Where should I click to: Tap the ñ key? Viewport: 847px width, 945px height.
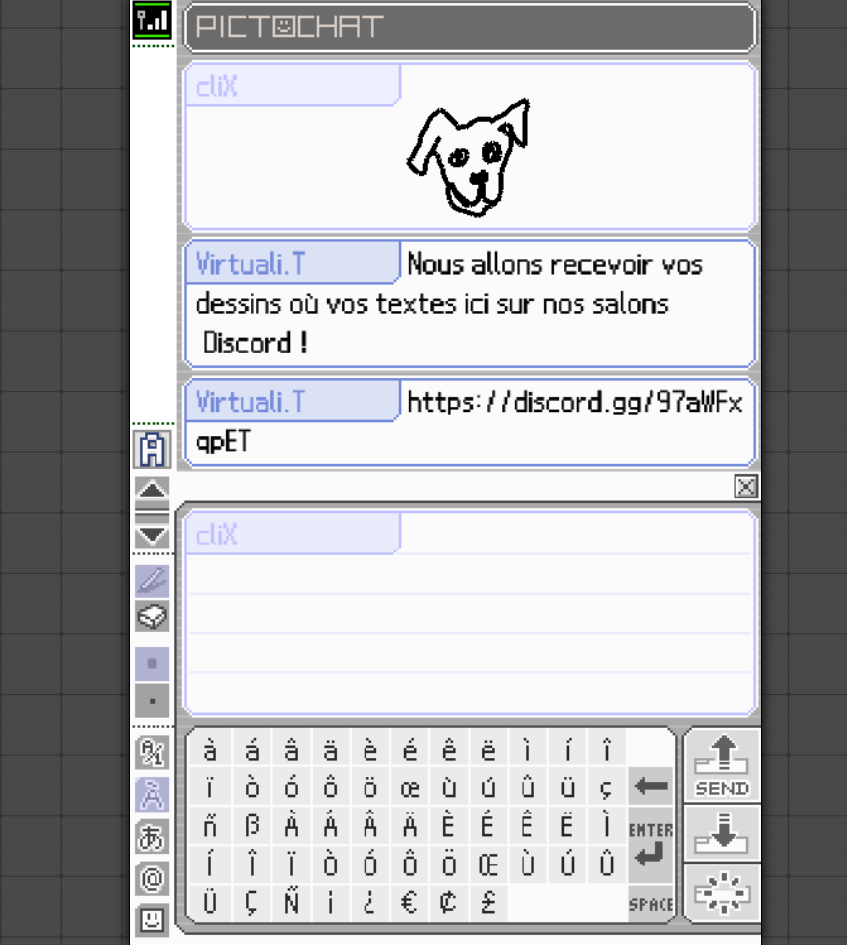click(209, 825)
